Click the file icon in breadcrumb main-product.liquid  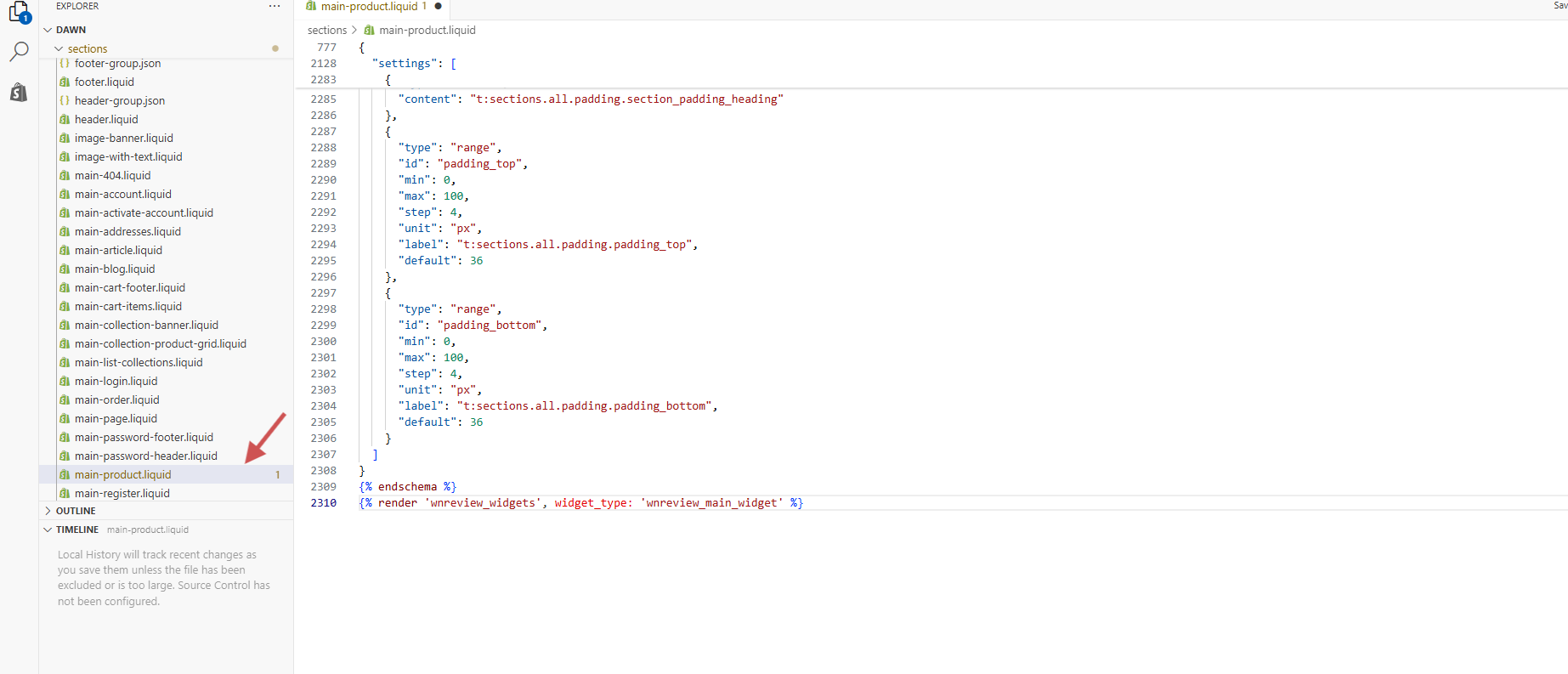pos(370,31)
